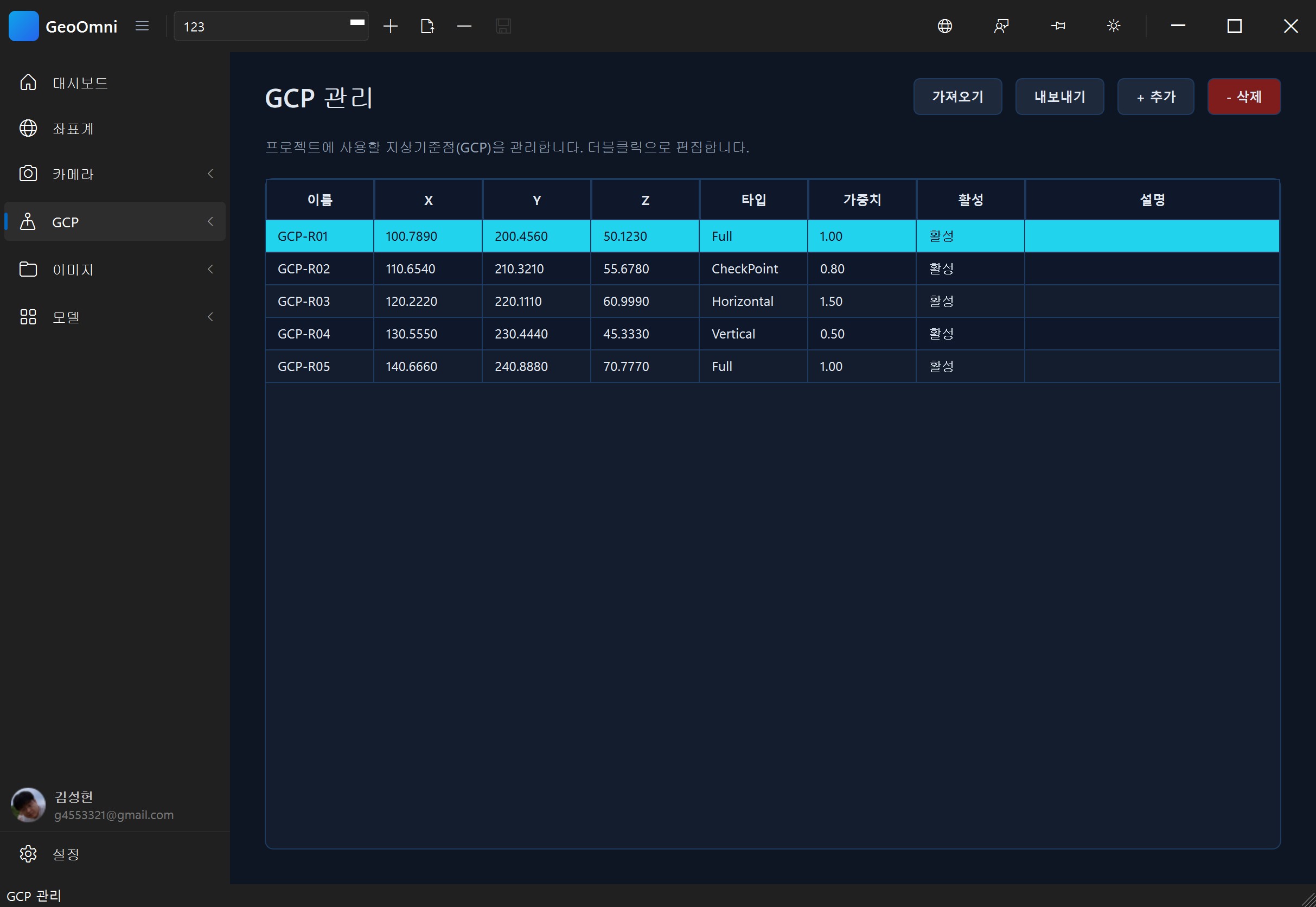Sort by the 이름 column header
Screen dimensions: 1316x907
point(320,200)
